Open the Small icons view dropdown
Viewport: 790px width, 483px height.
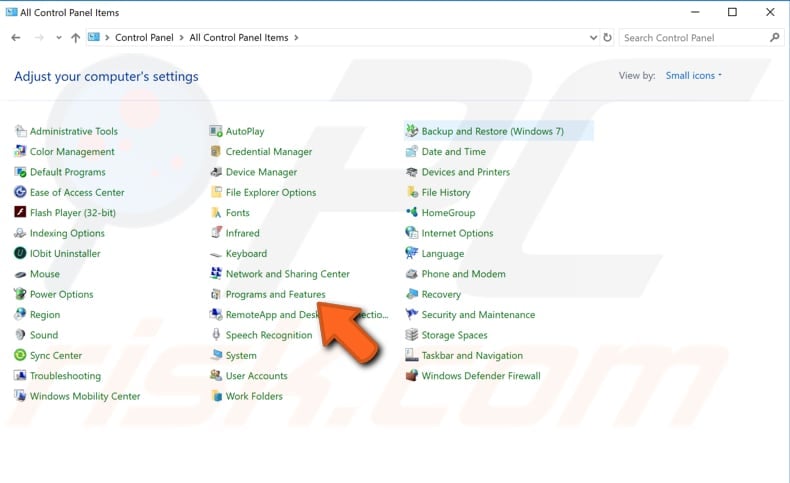(x=693, y=76)
